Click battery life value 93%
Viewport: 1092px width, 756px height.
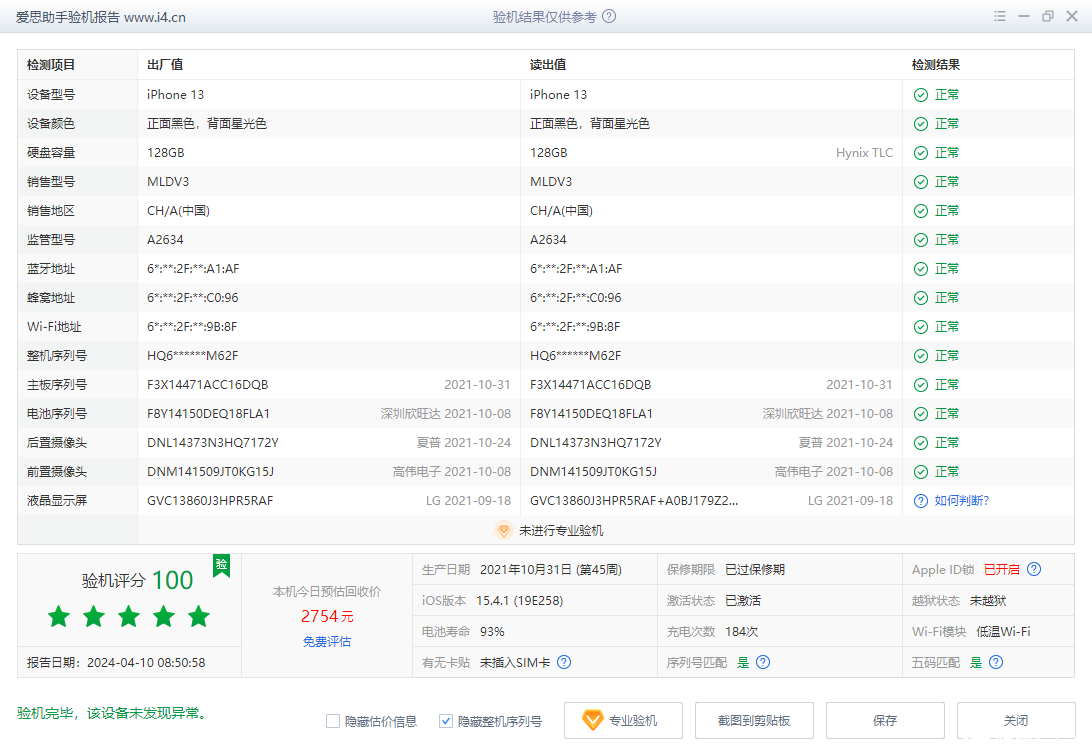tap(492, 631)
